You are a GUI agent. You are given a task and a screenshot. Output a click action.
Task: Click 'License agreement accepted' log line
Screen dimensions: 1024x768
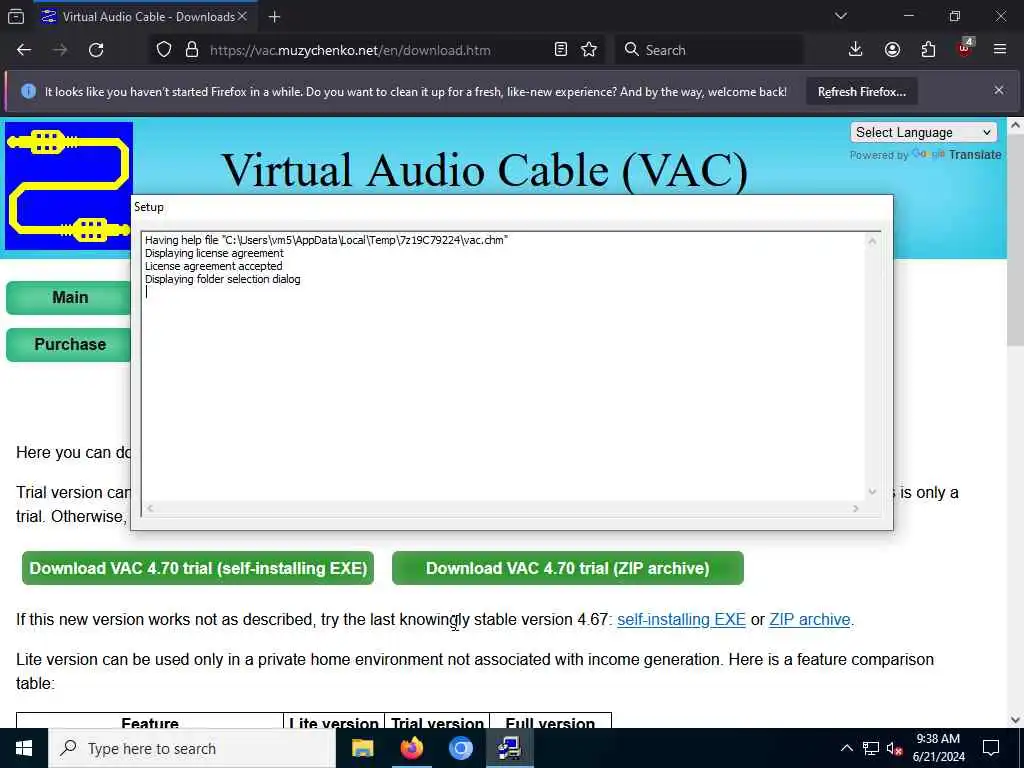[214, 266]
